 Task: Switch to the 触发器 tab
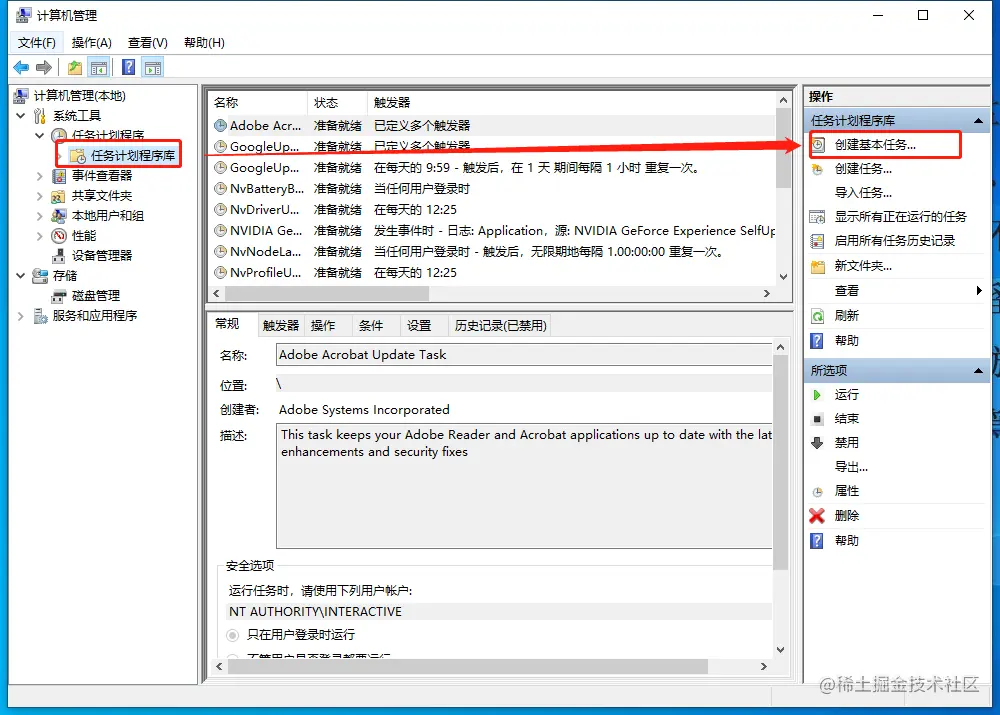click(x=281, y=326)
